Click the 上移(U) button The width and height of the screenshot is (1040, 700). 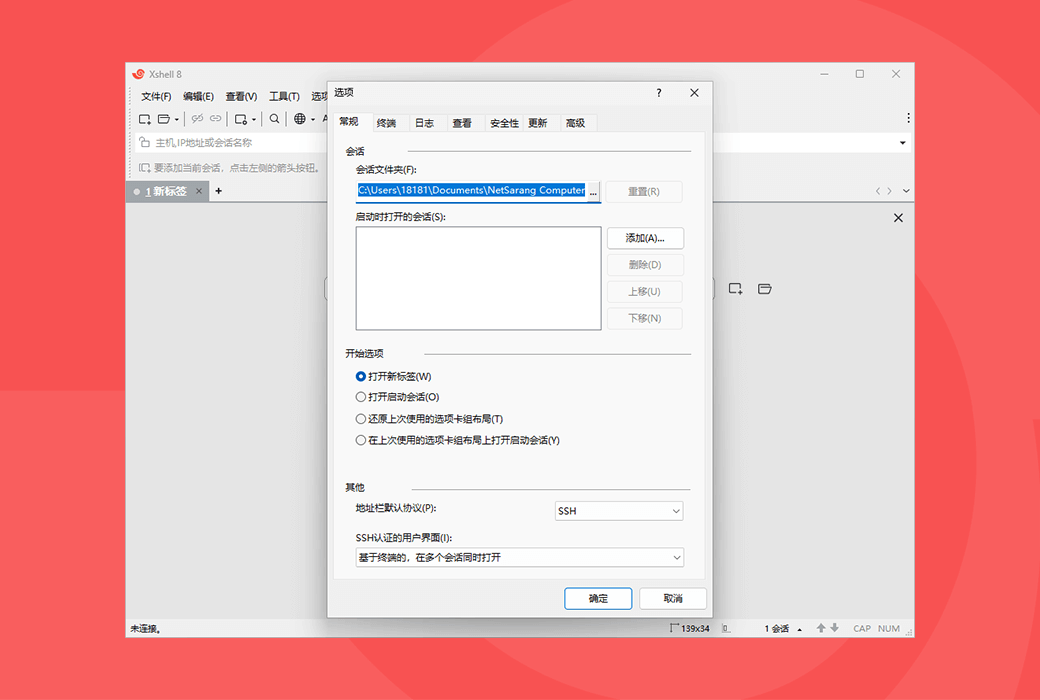tap(645, 291)
